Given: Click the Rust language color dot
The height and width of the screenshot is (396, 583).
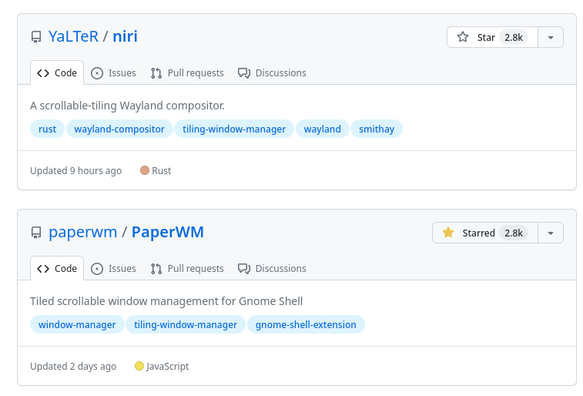Looking at the screenshot, I should pos(144,170).
